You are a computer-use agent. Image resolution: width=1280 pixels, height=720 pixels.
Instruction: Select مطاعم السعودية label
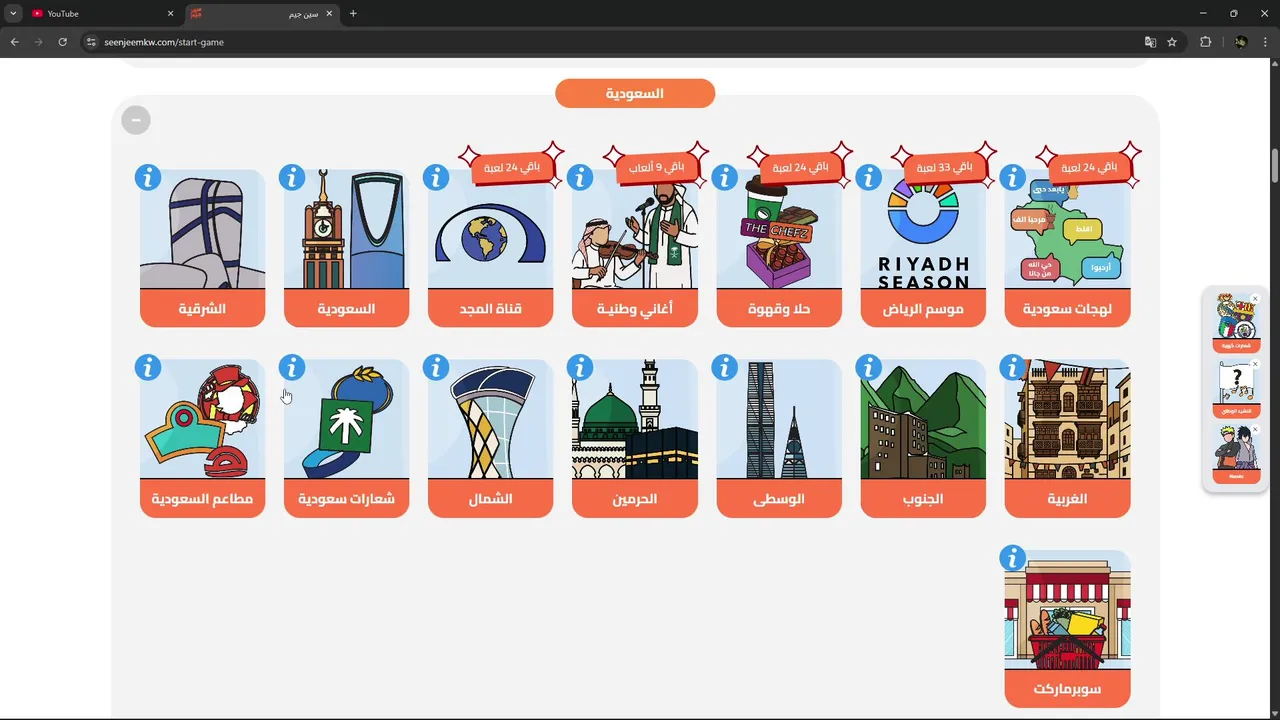(x=203, y=499)
